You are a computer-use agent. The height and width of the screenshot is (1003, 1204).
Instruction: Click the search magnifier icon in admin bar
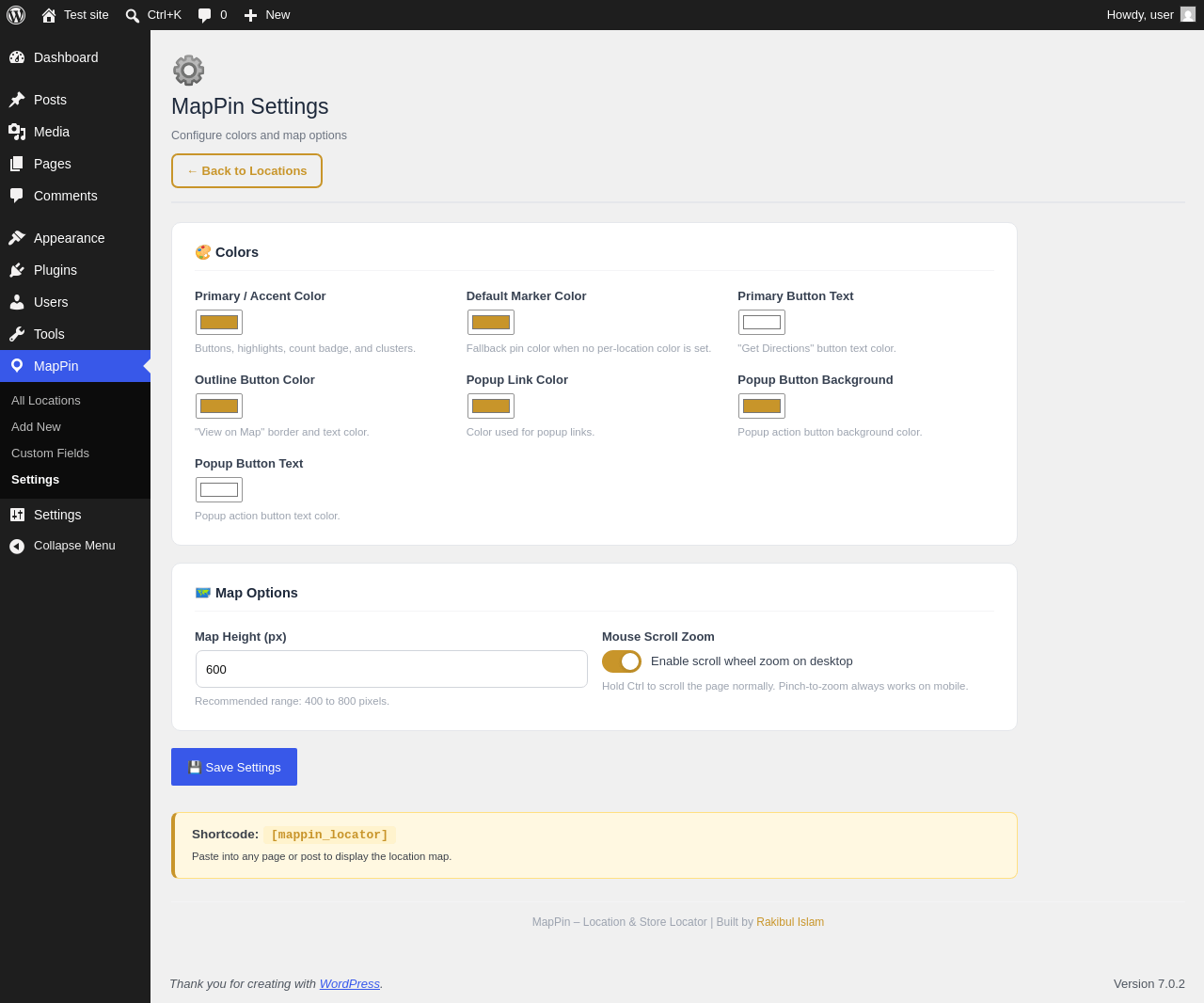click(x=133, y=15)
